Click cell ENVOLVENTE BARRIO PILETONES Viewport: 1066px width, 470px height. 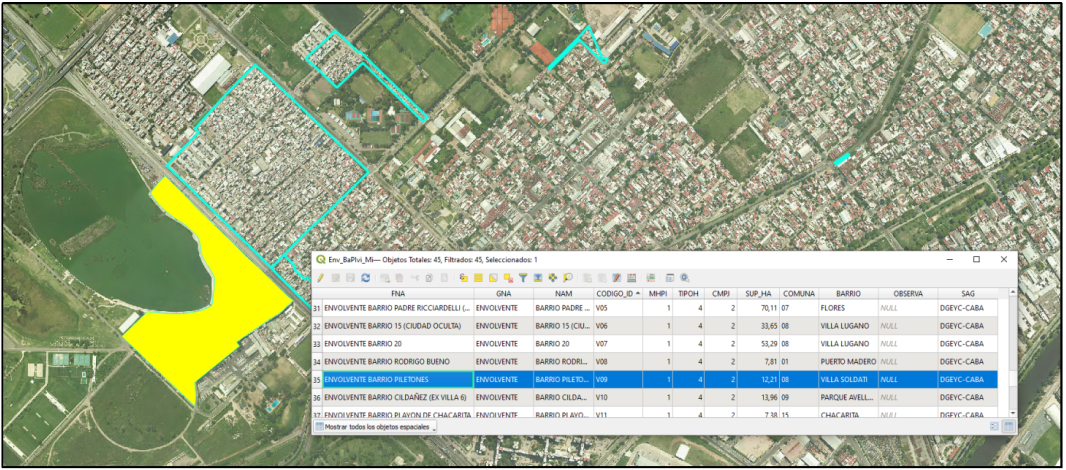click(398, 379)
